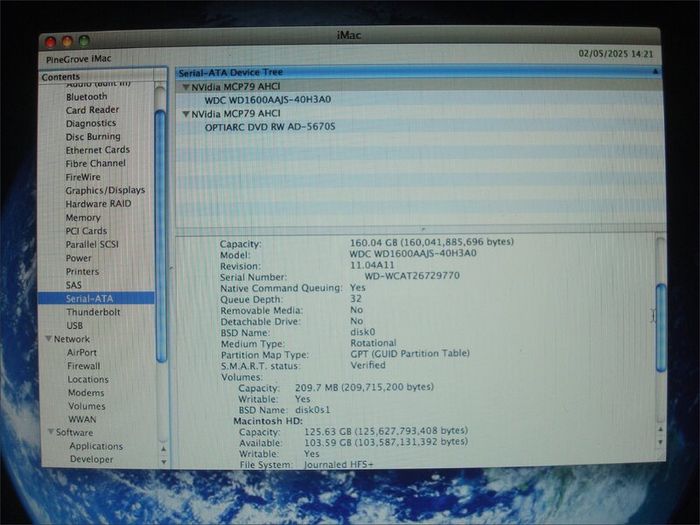Select Parallel SCSI entry
The image size is (700, 525).
click(92, 245)
